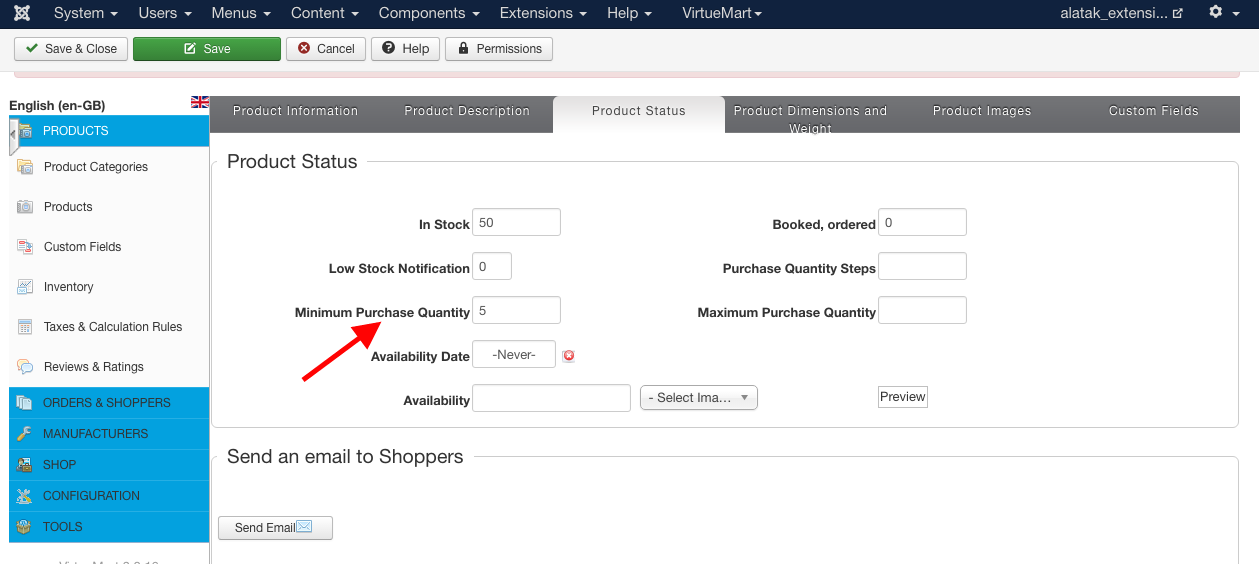Image resolution: width=1259 pixels, height=564 pixels.
Task: Open the Inventory sidebar item
Action: (68, 287)
